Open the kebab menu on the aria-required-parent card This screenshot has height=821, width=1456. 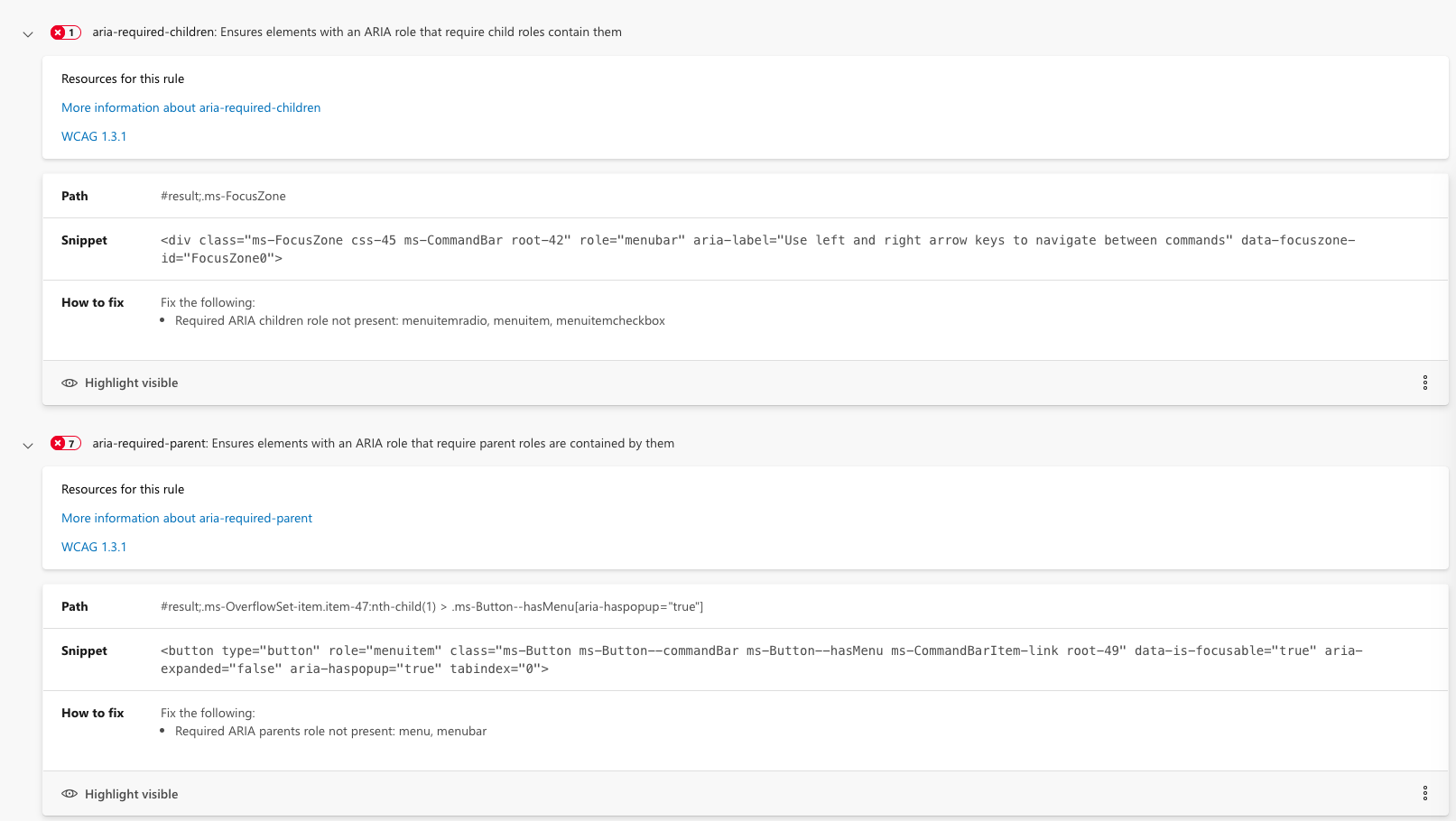click(x=1424, y=793)
